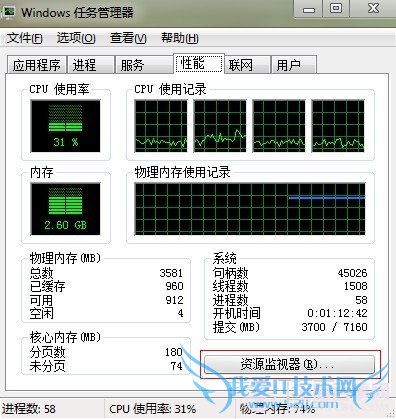
Task: Click the Task Manager title bar icon
Action: (x=8, y=12)
